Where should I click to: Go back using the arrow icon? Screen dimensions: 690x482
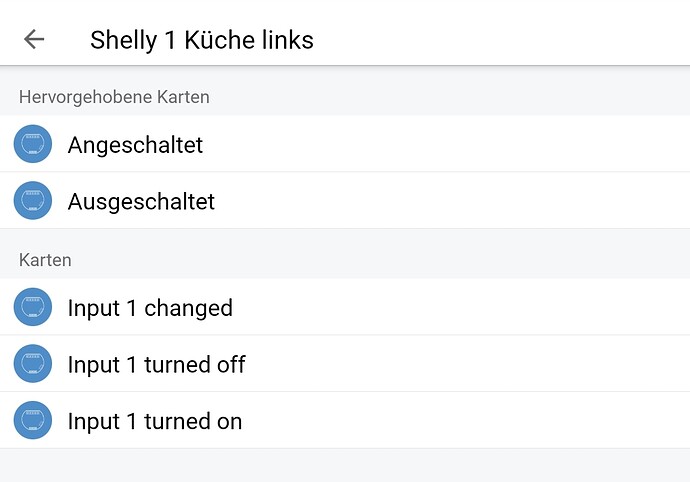pos(34,39)
